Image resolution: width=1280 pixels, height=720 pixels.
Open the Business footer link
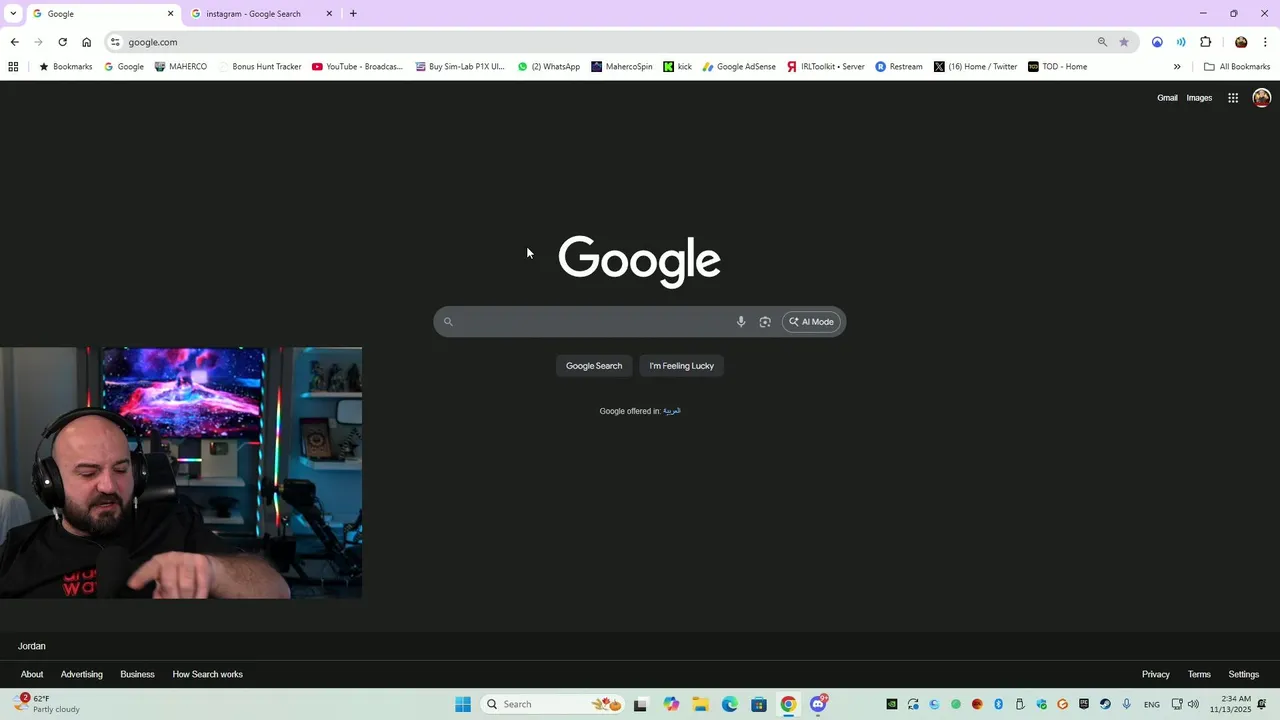point(137,674)
